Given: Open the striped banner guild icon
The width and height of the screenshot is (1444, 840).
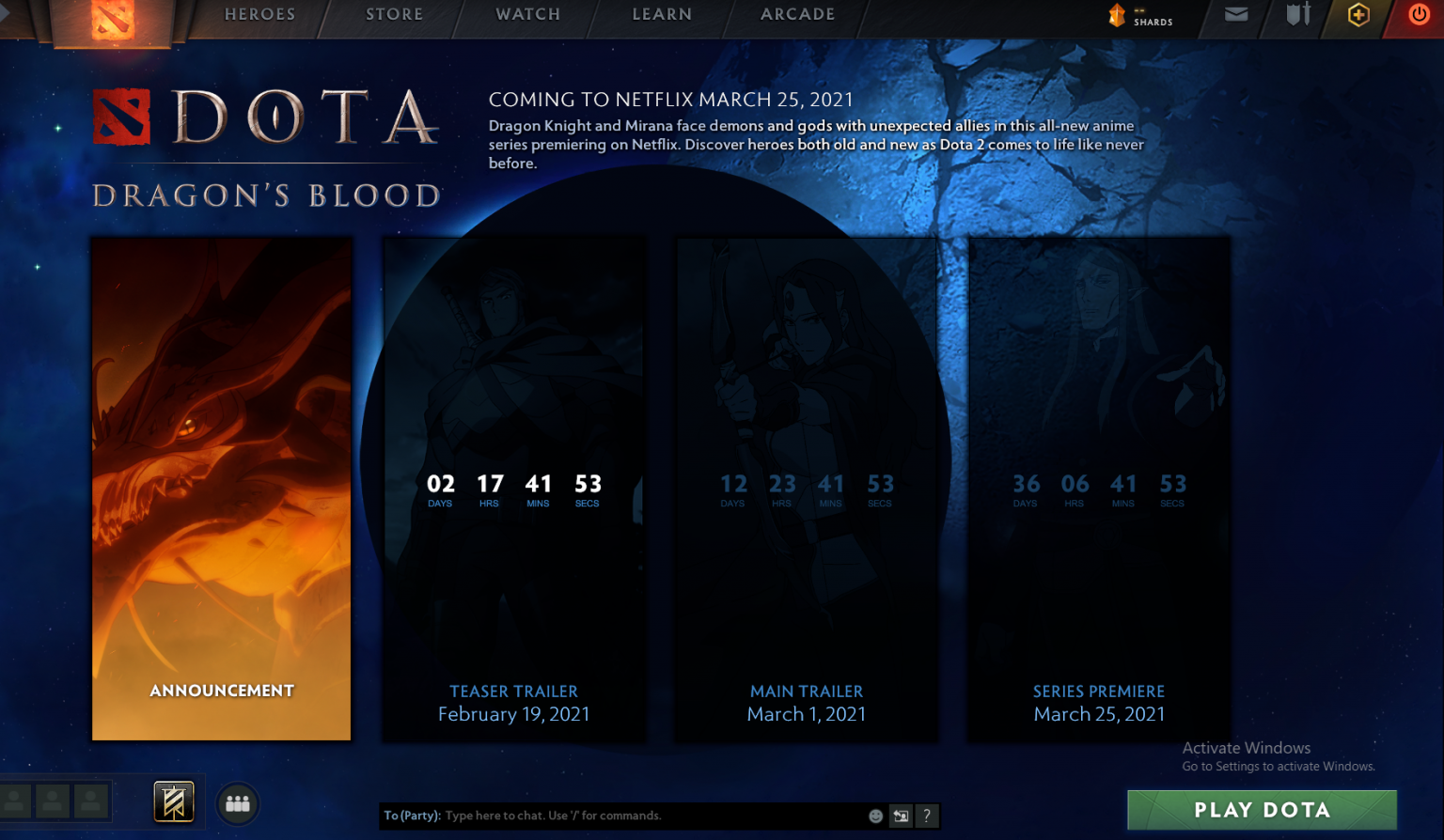Looking at the screenshot, I should (x=174, y=802).
